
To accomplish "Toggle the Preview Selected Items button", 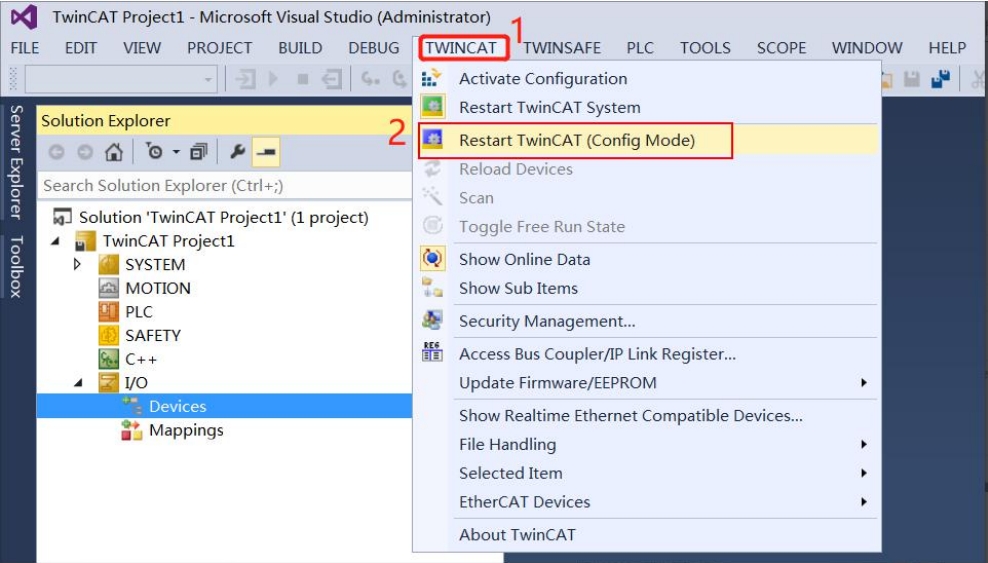I will point(265,152).
